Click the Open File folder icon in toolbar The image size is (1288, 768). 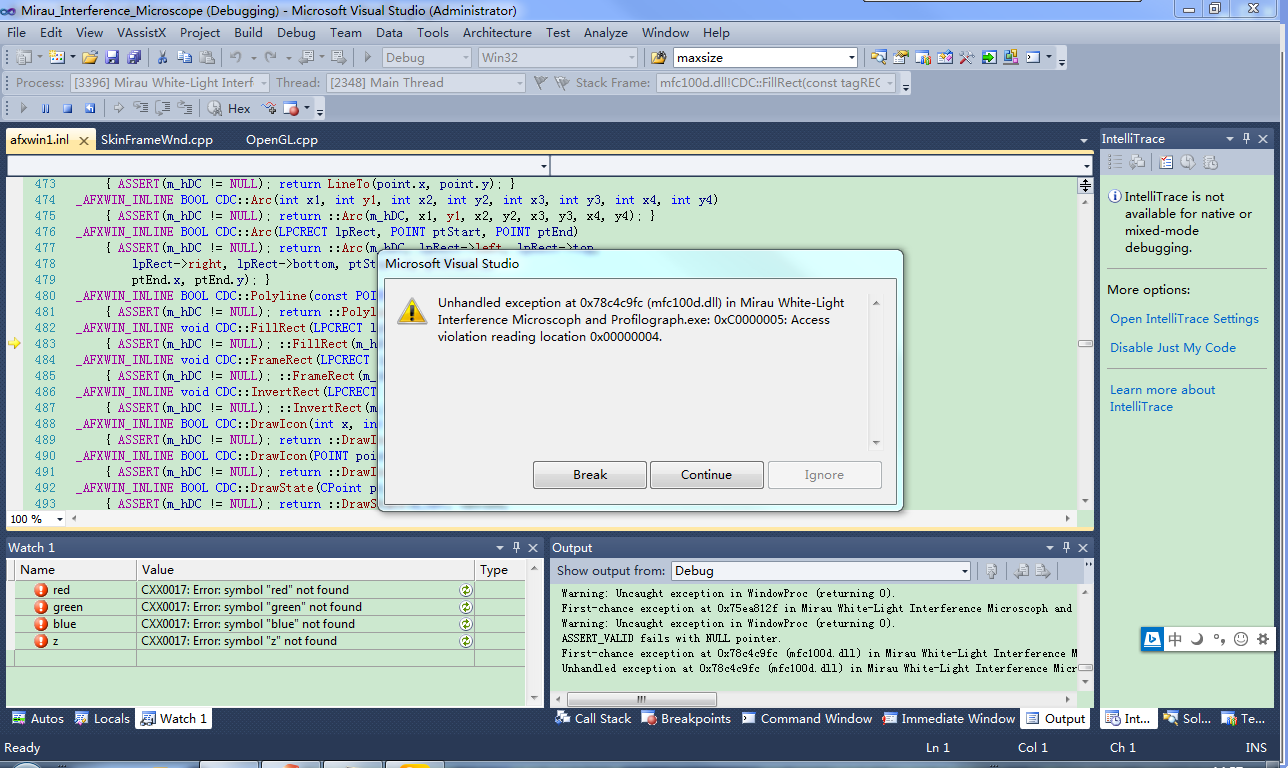[x=90, y=58]
